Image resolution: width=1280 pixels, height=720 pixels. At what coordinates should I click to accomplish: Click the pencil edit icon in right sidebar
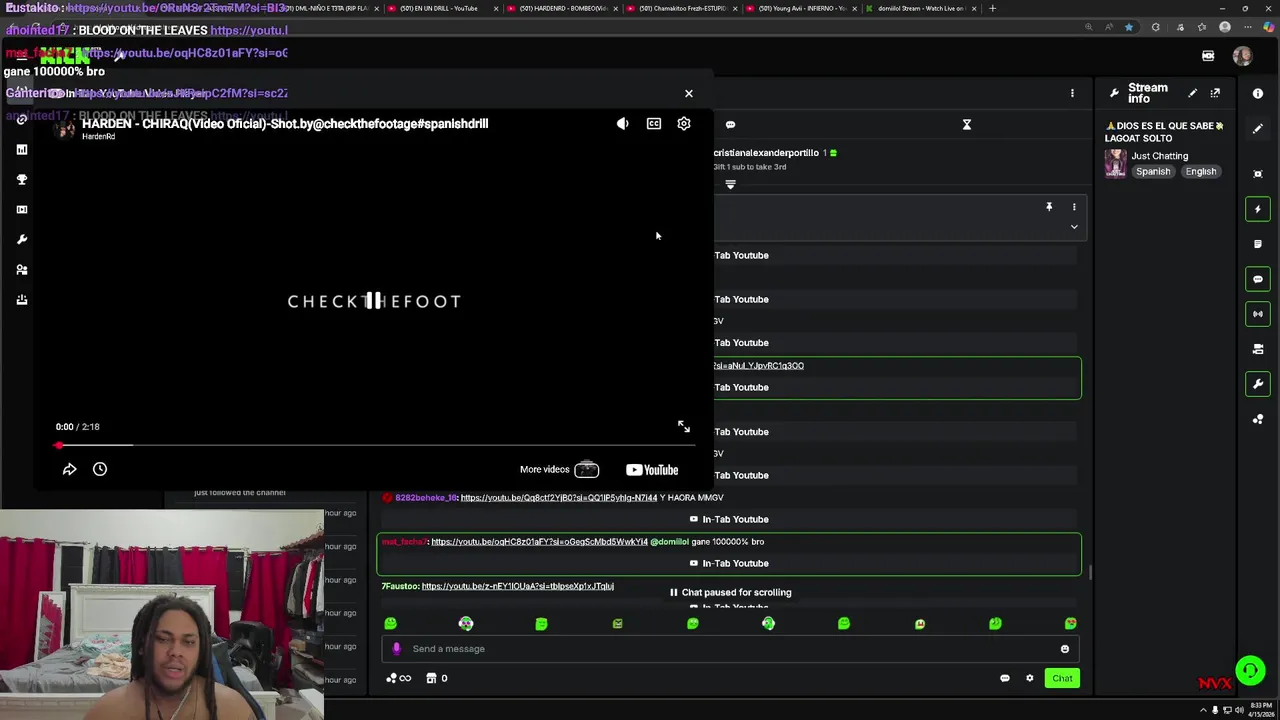[x=1258, y=129]
